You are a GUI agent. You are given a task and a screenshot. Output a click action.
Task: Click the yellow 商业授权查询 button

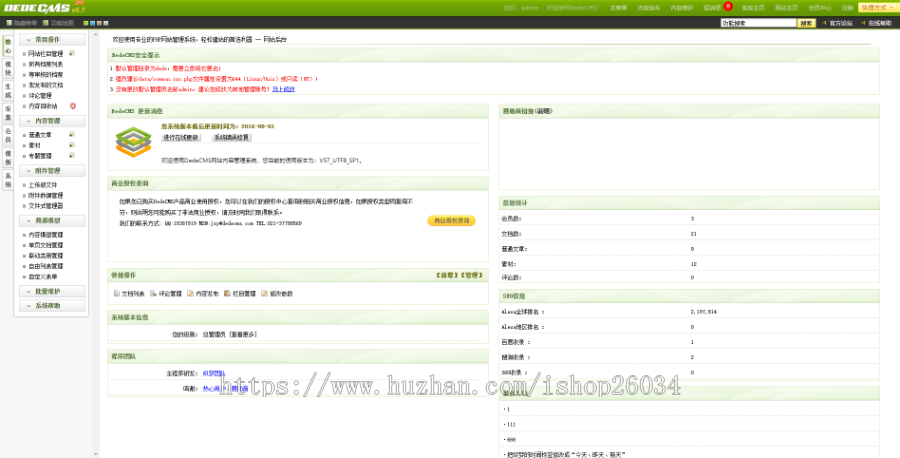coord(449,220)
